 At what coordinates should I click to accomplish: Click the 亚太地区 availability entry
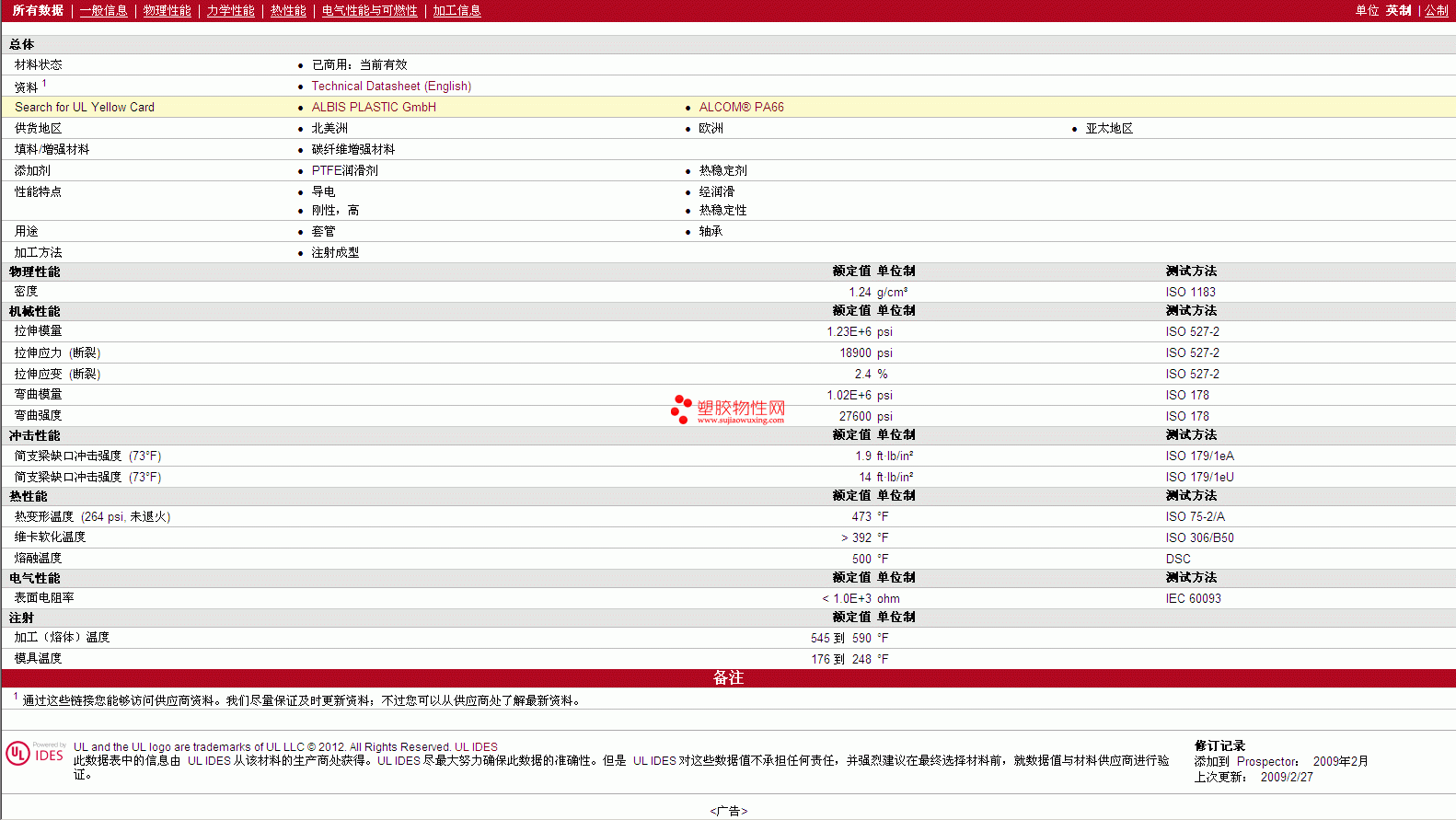coord(1109,128)
